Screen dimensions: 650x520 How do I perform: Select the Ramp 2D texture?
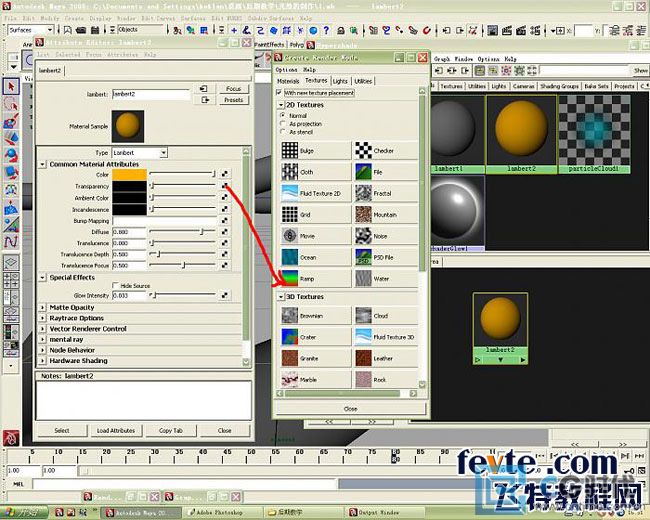pos(315,279)
